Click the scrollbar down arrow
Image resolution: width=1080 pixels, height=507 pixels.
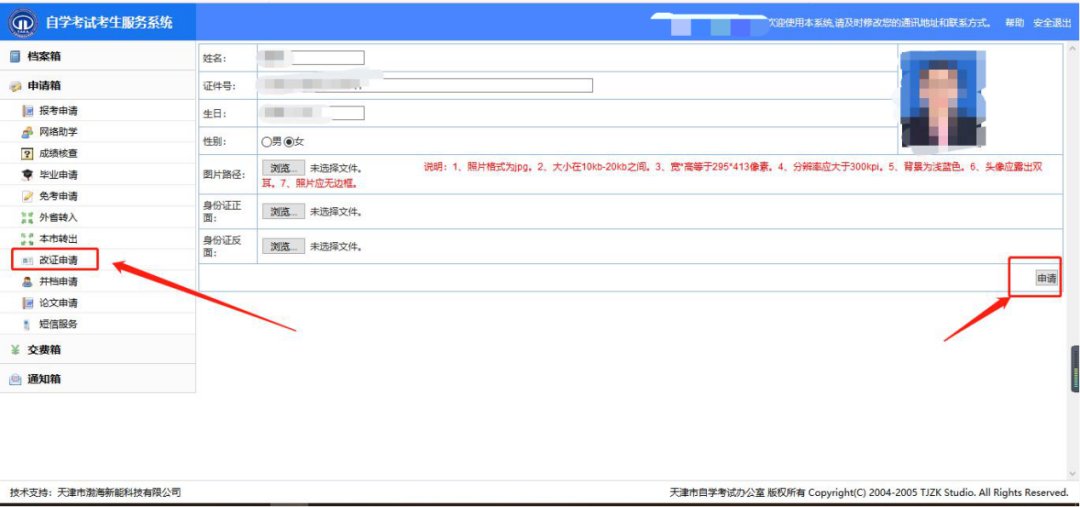point(1072,474)
